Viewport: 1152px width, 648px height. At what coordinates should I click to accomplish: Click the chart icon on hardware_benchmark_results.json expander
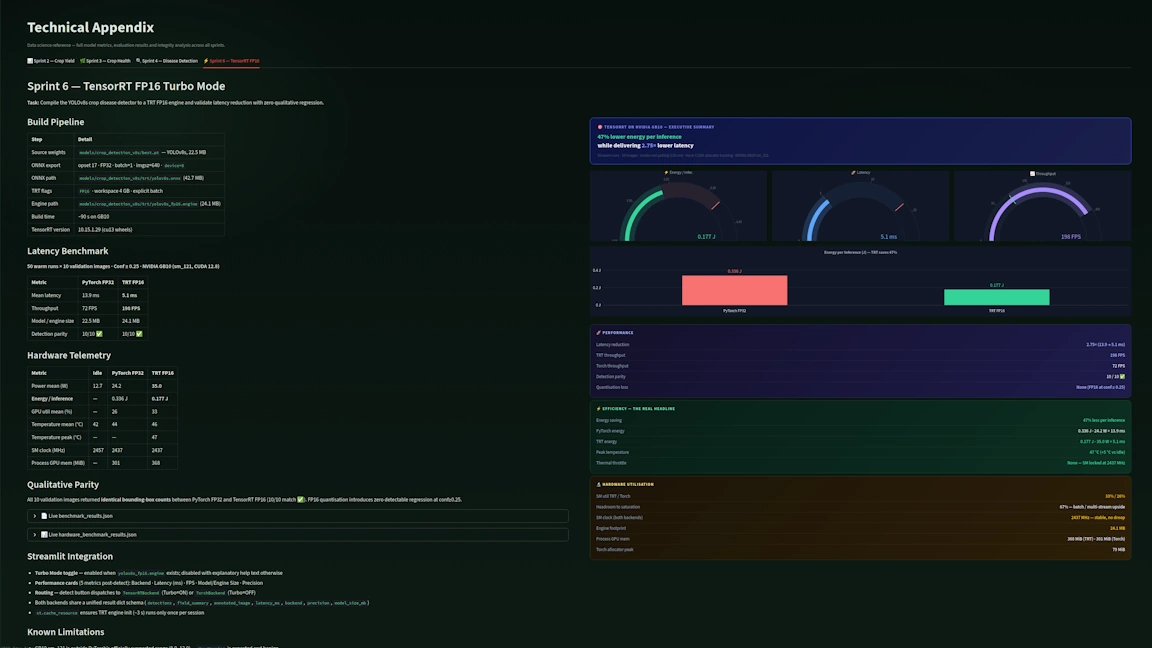coord(44,535)
